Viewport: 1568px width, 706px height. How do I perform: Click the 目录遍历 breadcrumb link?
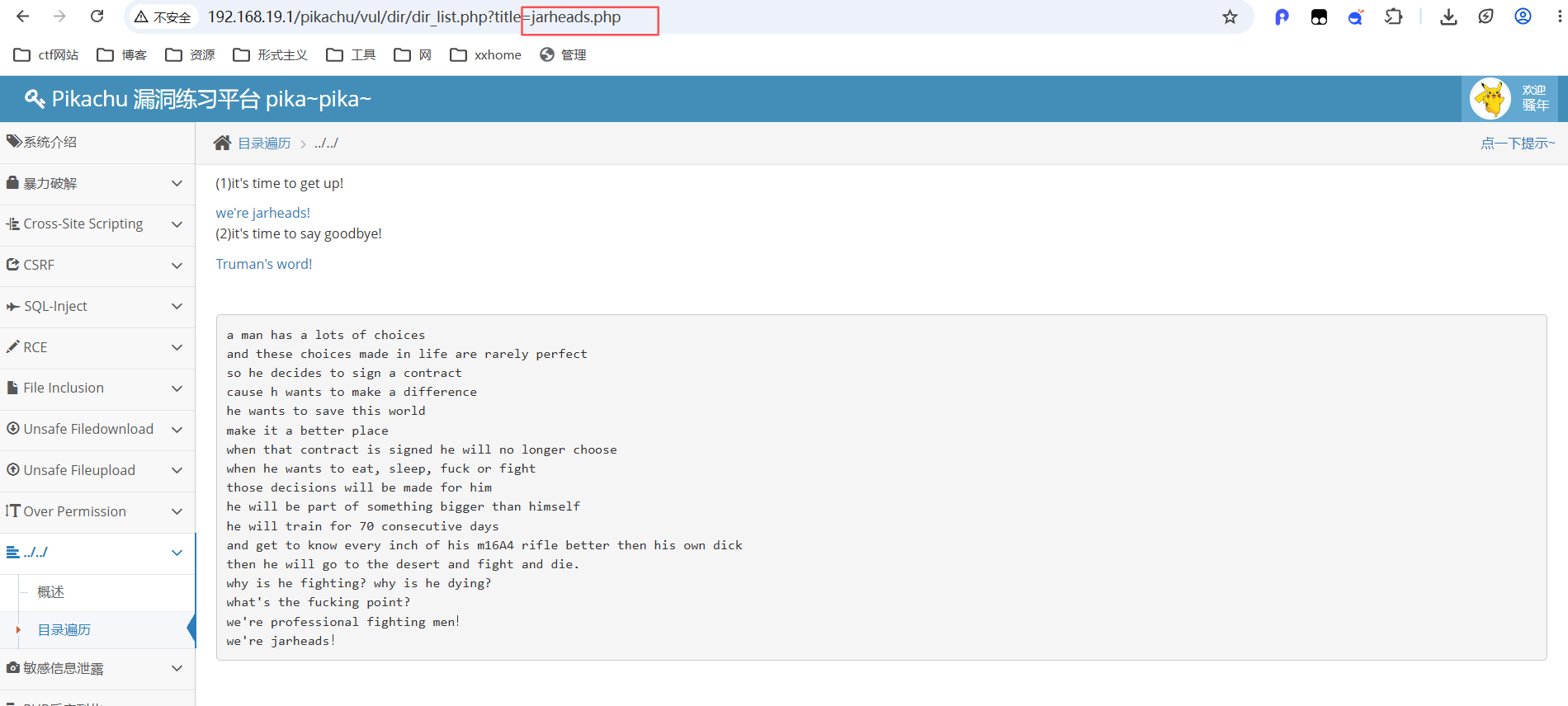(264, 144)
